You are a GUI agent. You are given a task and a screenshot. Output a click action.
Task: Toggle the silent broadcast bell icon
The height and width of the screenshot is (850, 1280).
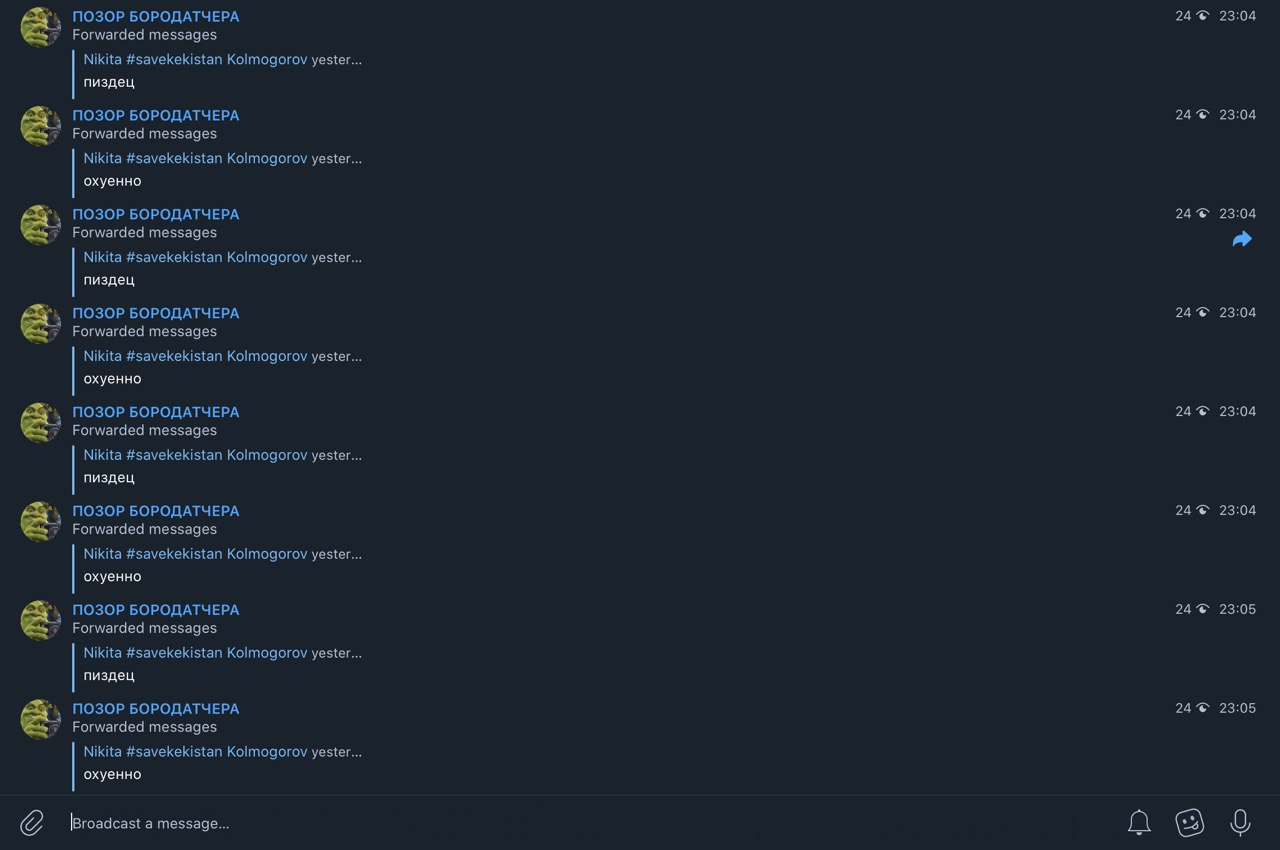(1139, 823)
